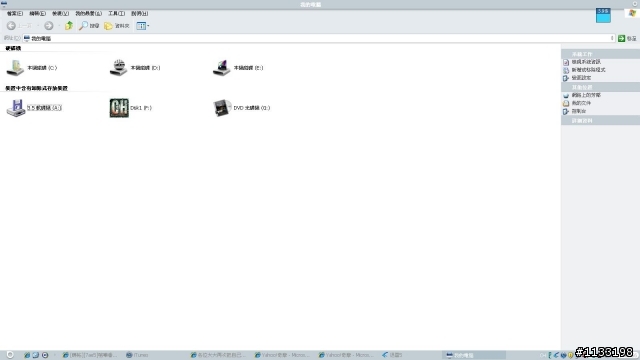This screenshot has width=640, height=360.
Task: Open the File (F) menu
Action: [x=15, y=13]
